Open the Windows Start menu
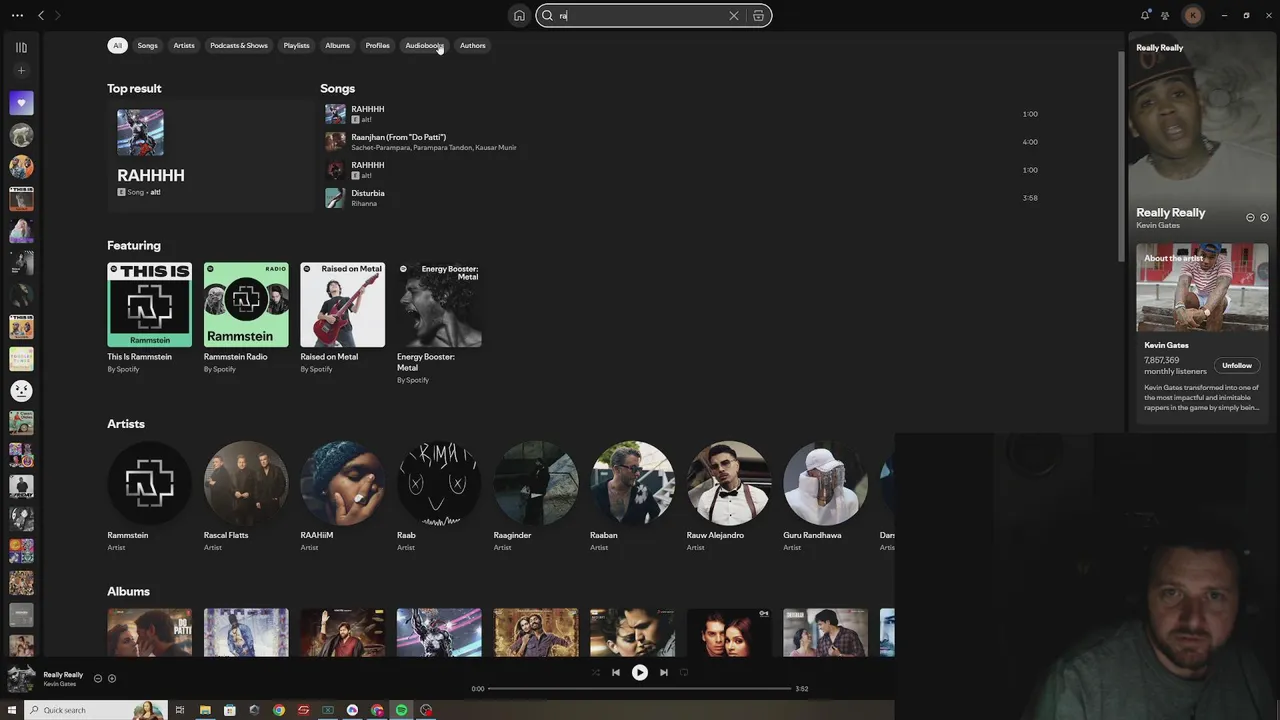This screenshot has width=1280, height=720. [14, 710]
